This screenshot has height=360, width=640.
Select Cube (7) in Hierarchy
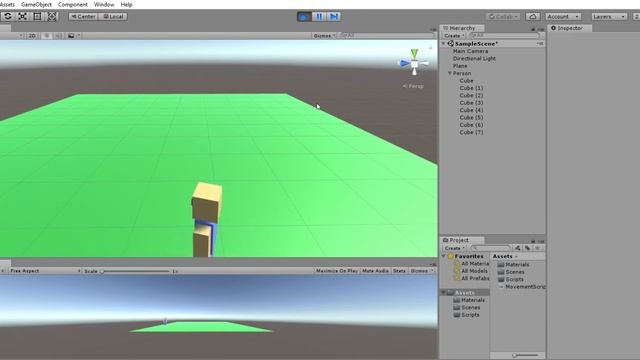[471, 132]
